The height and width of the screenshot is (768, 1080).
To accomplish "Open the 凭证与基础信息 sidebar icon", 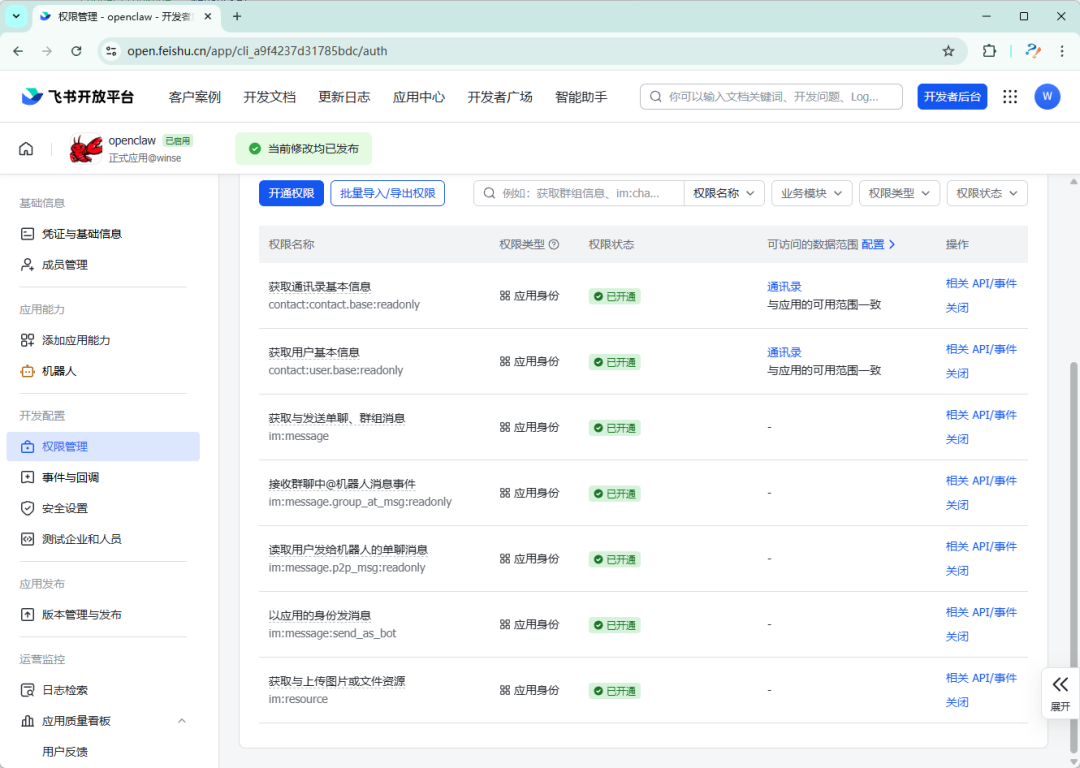I will point(28,232).
